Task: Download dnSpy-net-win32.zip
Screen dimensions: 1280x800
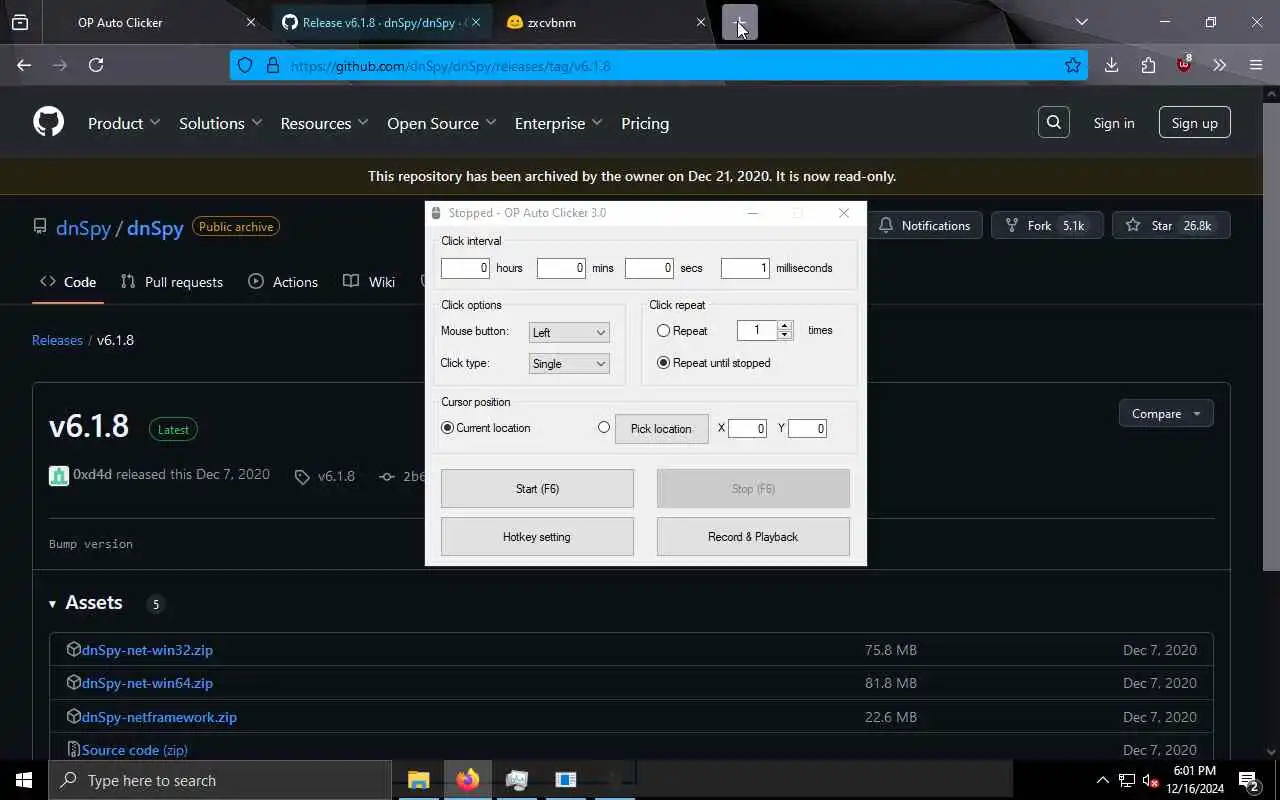Action: tap(147, 650)
